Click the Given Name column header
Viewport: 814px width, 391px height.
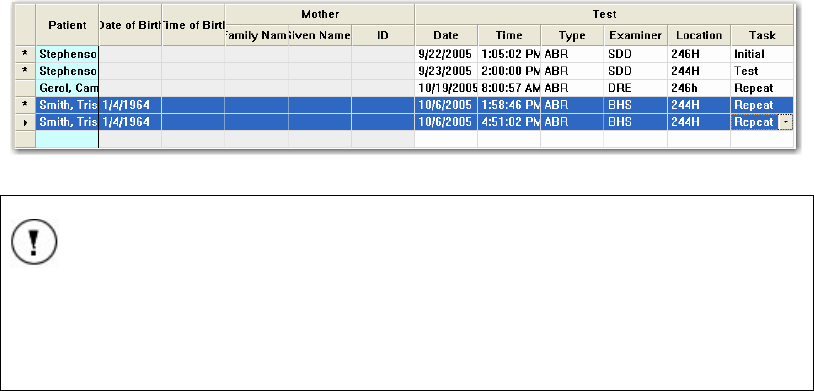[x=320, y=35]
